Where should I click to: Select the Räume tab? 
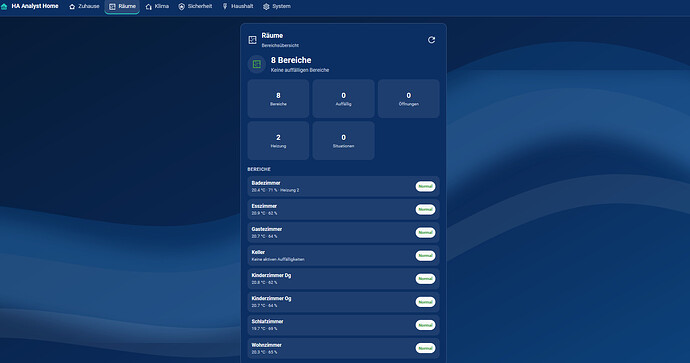[x=122, y=7]
